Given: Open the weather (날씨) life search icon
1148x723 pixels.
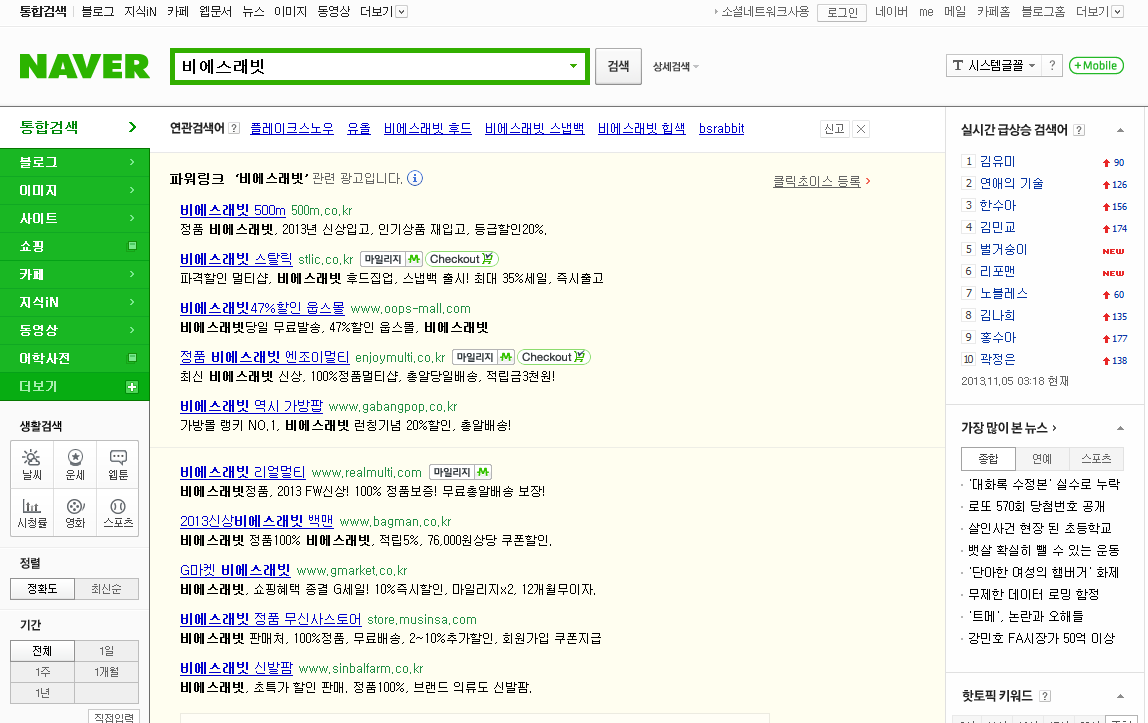Looking at the screenshot, I should pyautogui.click(x=31, y=465).
